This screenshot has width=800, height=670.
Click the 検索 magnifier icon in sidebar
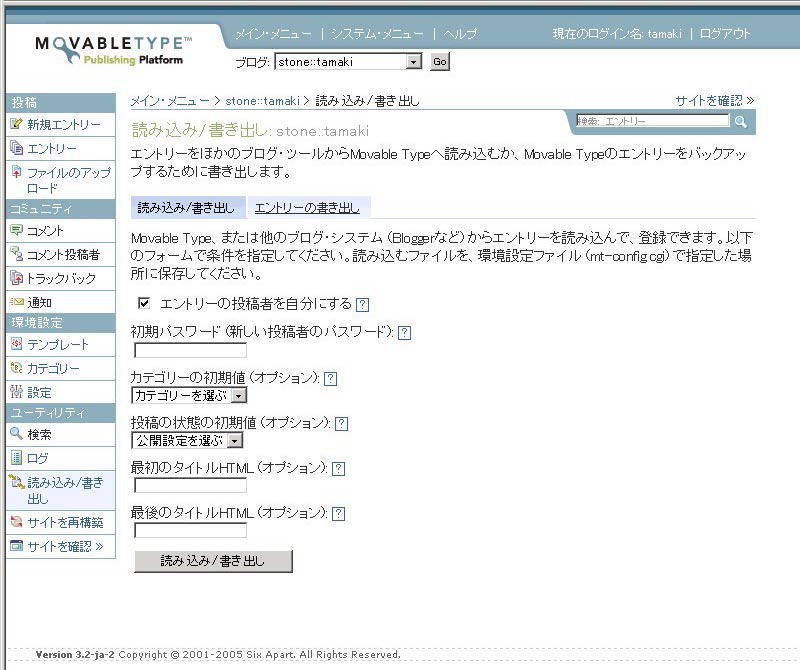click(x=16, y=435)
